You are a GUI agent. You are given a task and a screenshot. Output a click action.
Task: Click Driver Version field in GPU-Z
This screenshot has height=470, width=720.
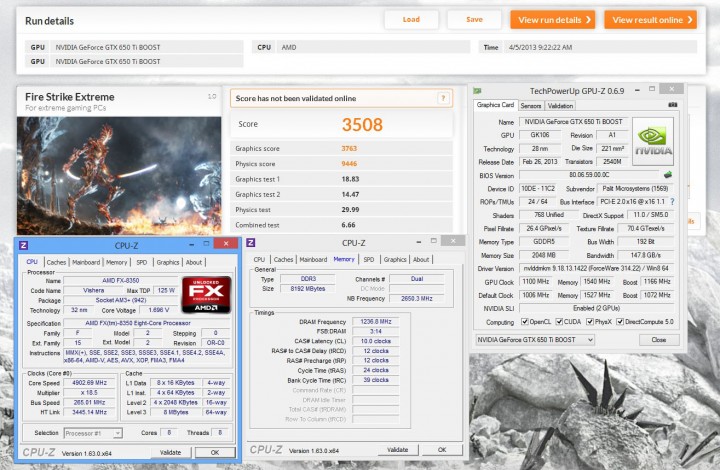(596, 268)
